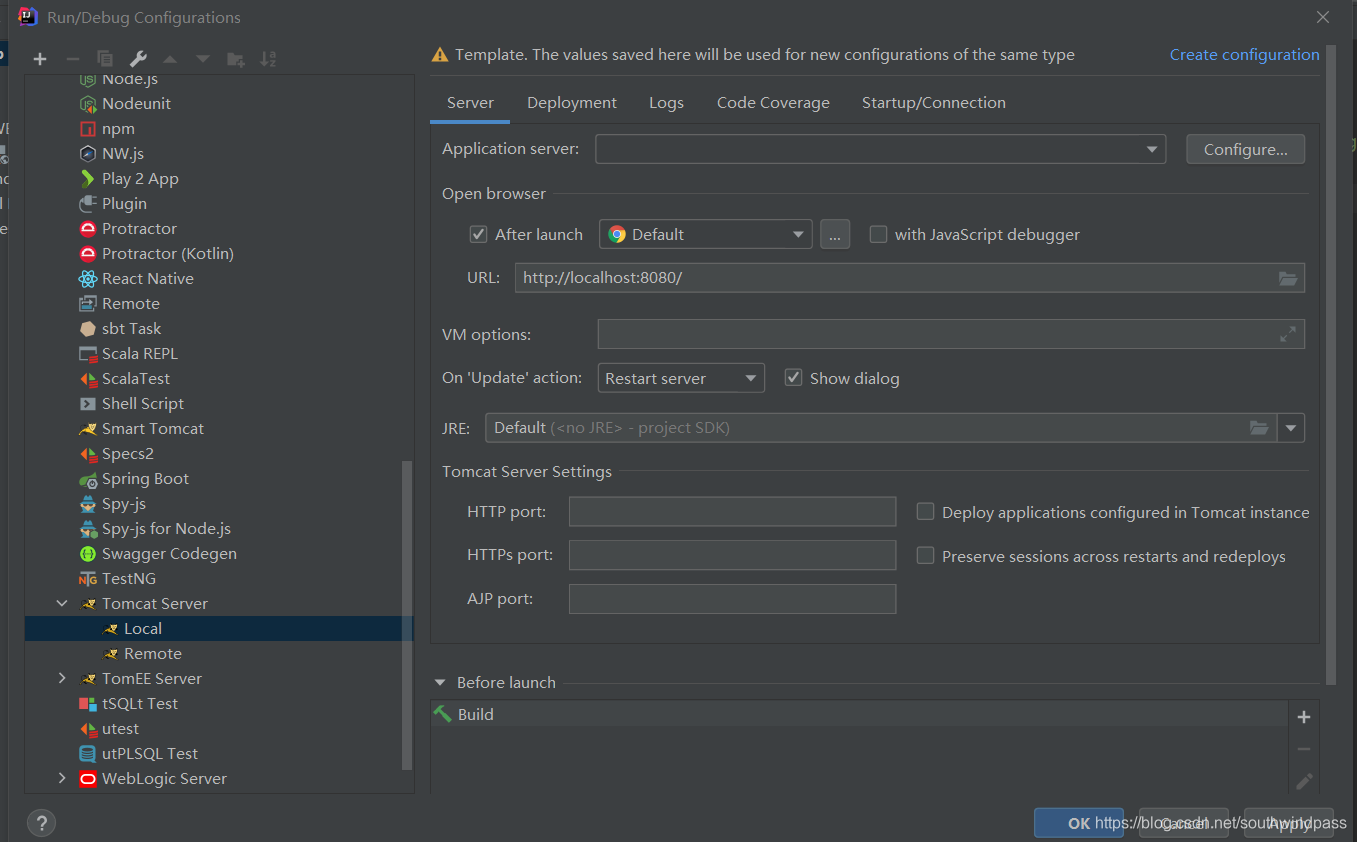Image resolution: width=1357 pixels, height=842 pixels.
Task: Collapse the Tomcat Server tree node
Action: click(62, 603)
